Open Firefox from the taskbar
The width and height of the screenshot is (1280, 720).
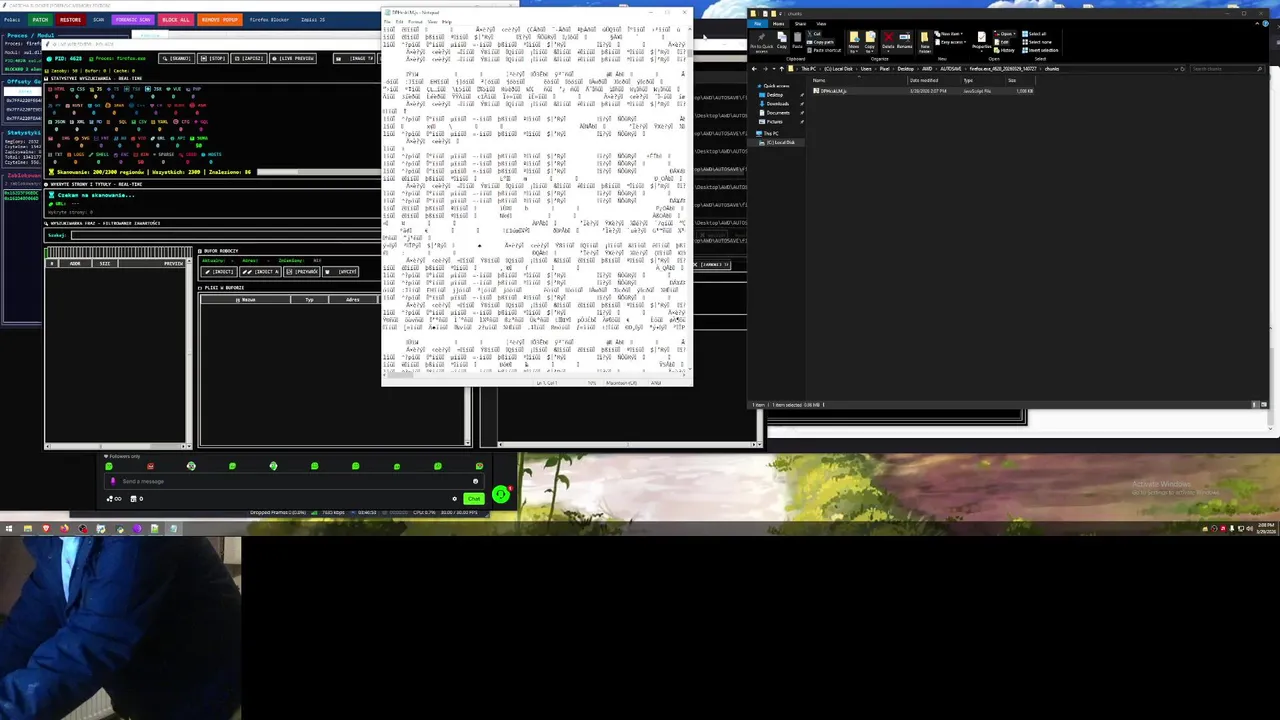tap(64, 528)
